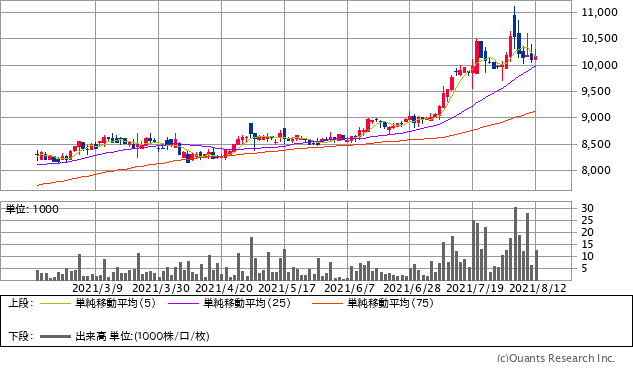Click the green 5-day average legend line
This screenshot has height=374, width=633.
(x=55, y=303)
